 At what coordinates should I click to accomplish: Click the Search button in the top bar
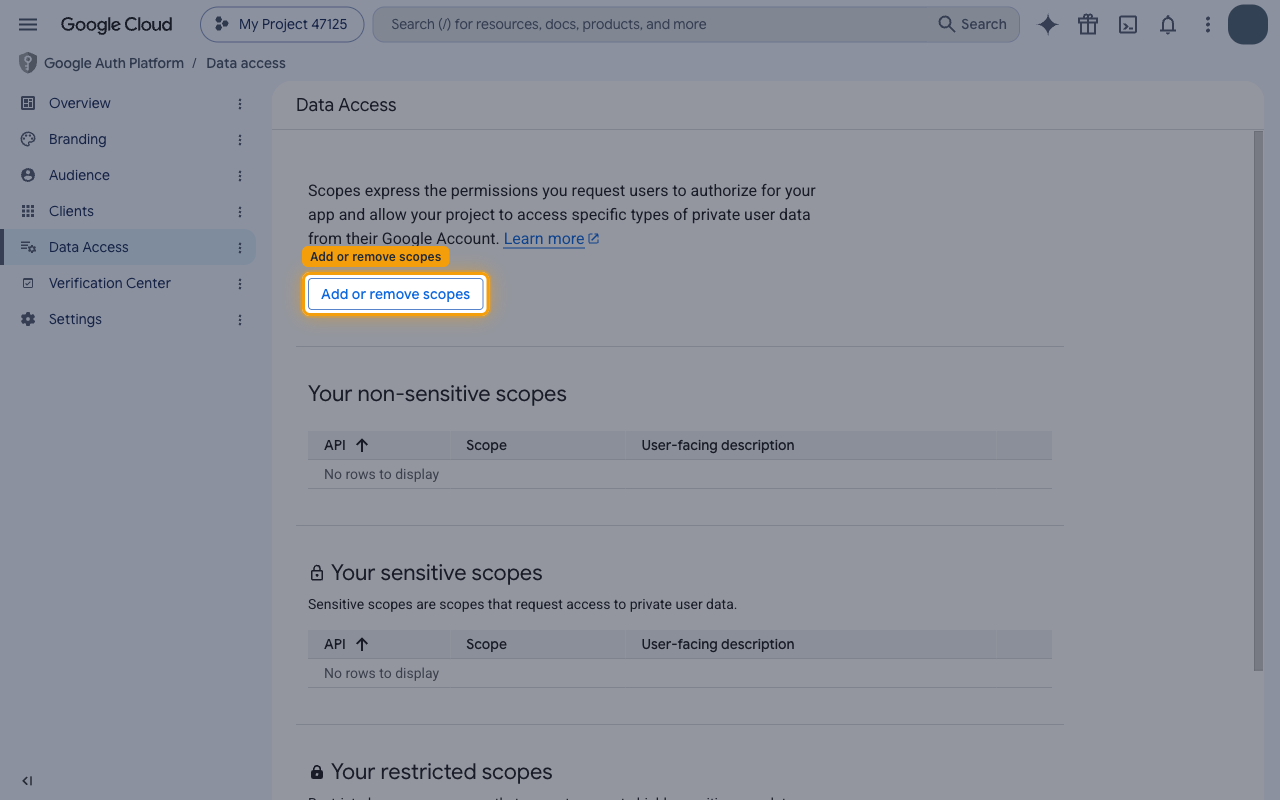pos(972,24)
